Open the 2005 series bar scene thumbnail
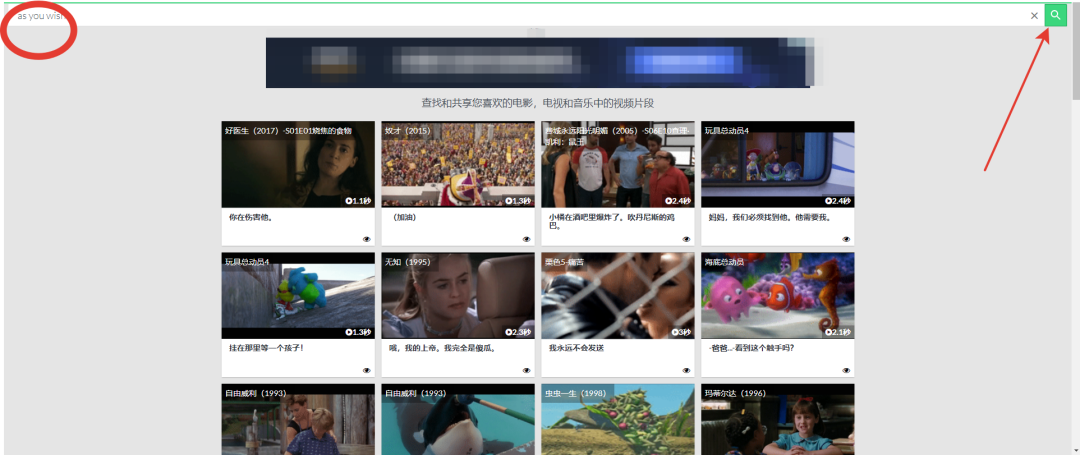The height and width of the screenshot is (455, 1080). tap(618, 165)
